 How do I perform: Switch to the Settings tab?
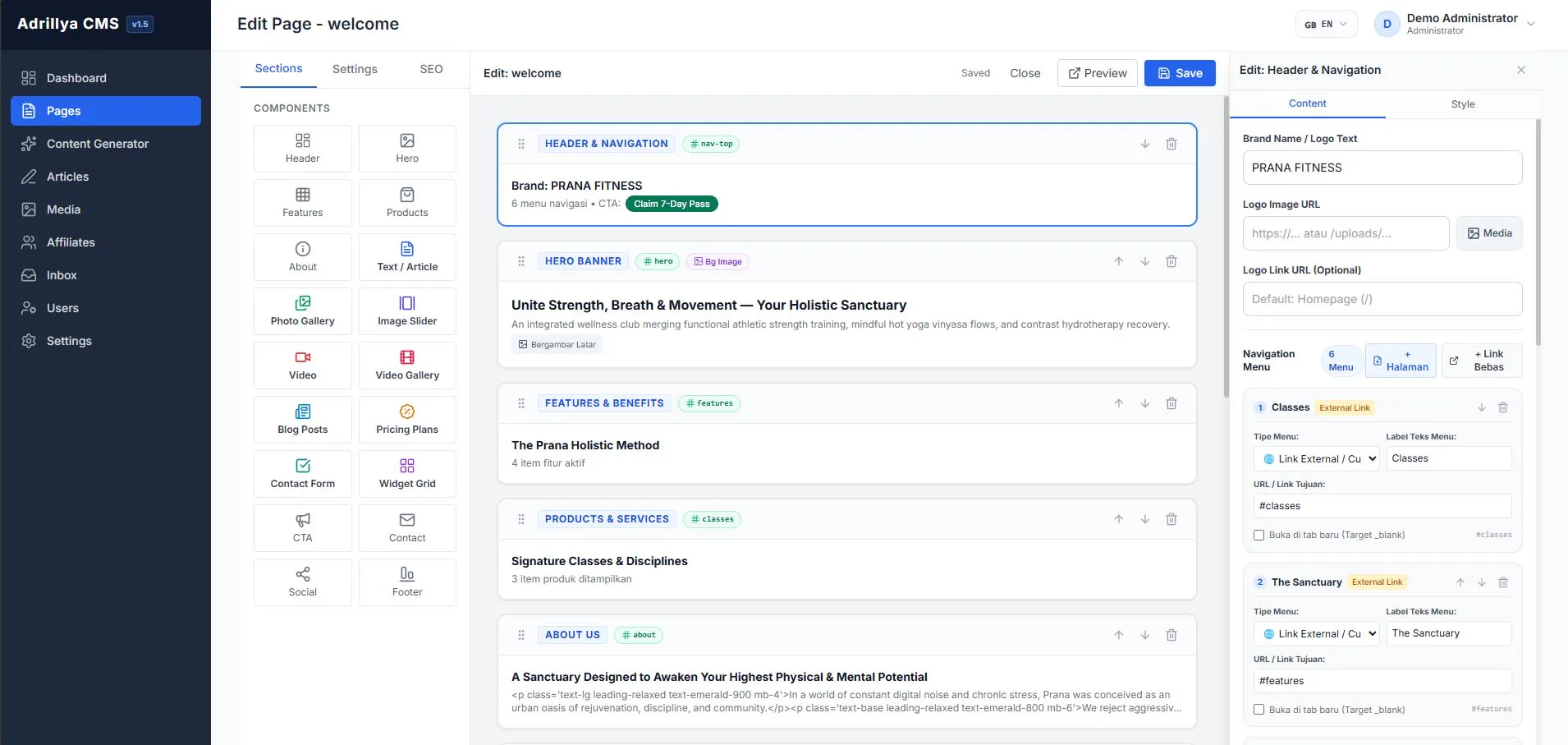(355, 69)
